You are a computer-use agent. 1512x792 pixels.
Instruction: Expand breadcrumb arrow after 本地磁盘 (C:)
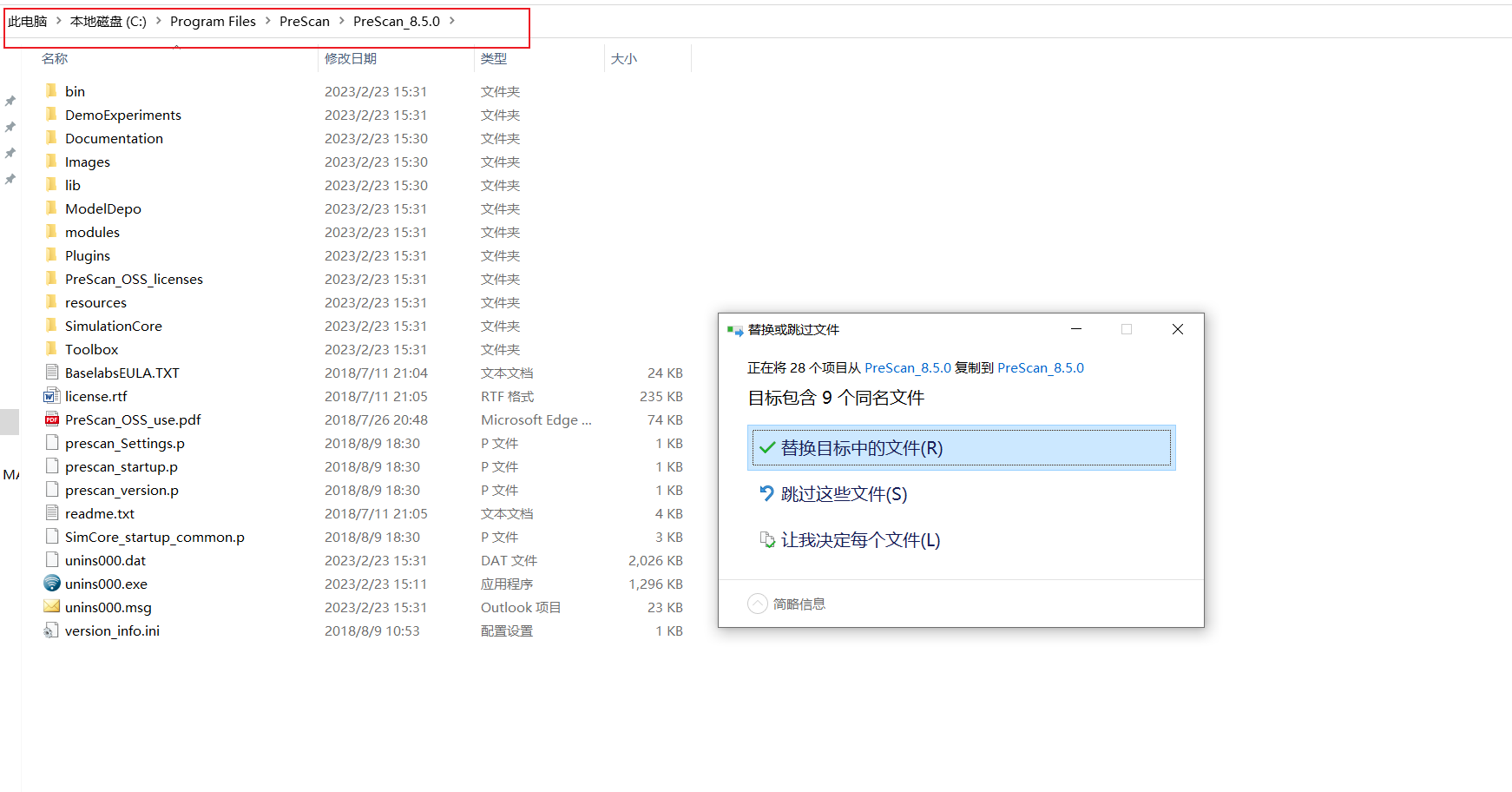pos(158,21)
